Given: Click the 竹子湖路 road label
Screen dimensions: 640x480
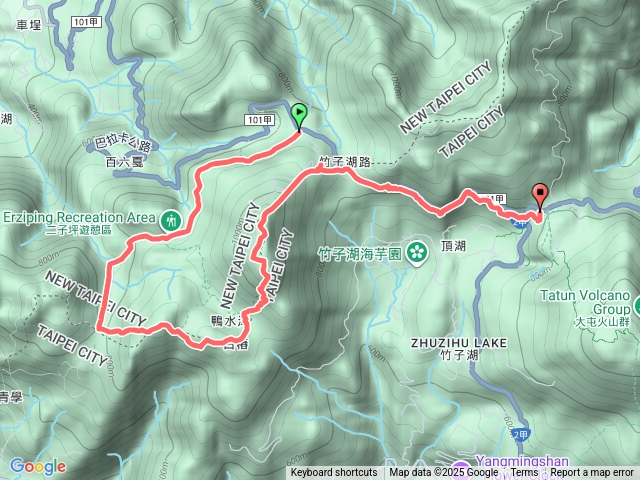Looking at the screenshot, I should [345, 162].
